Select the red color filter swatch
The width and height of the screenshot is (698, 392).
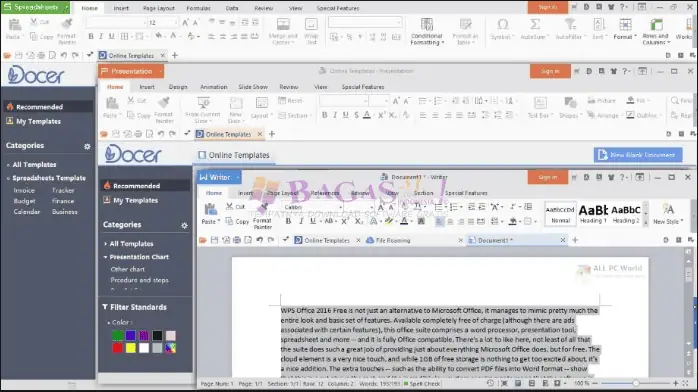click(118, 348)
